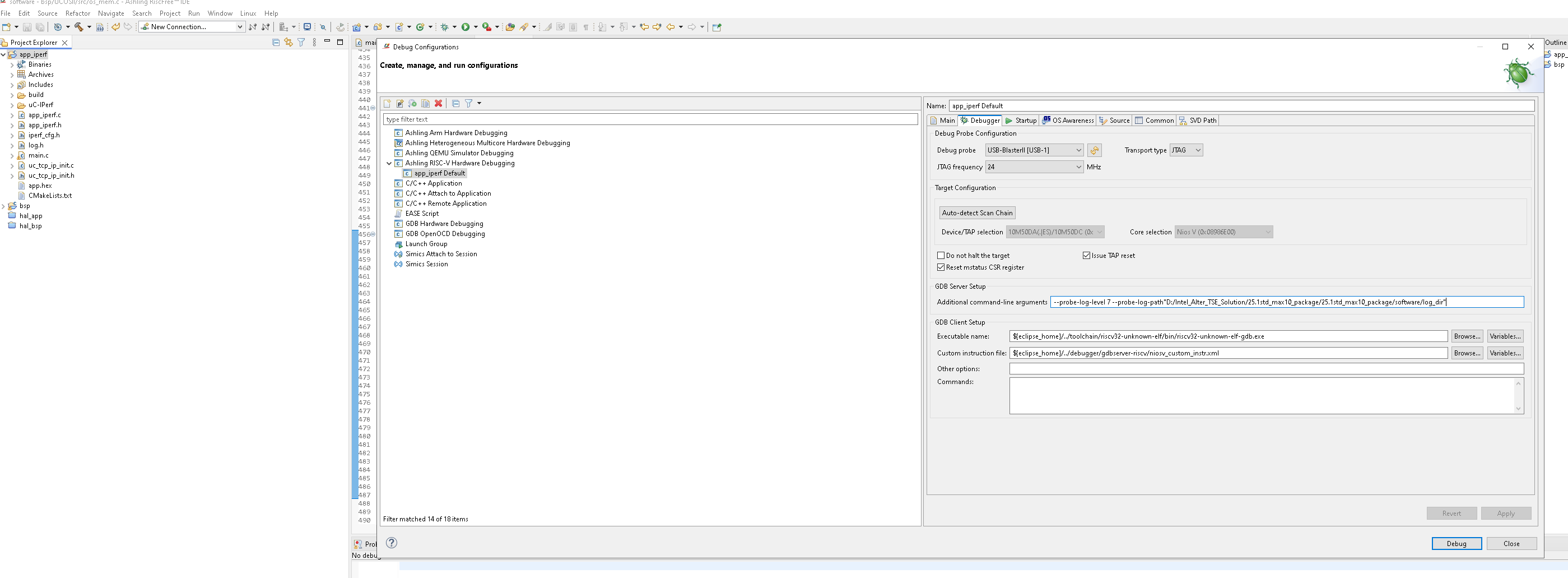
Task: Click Project Explorer filter funnel icon
Action: (x=301, y=42)
